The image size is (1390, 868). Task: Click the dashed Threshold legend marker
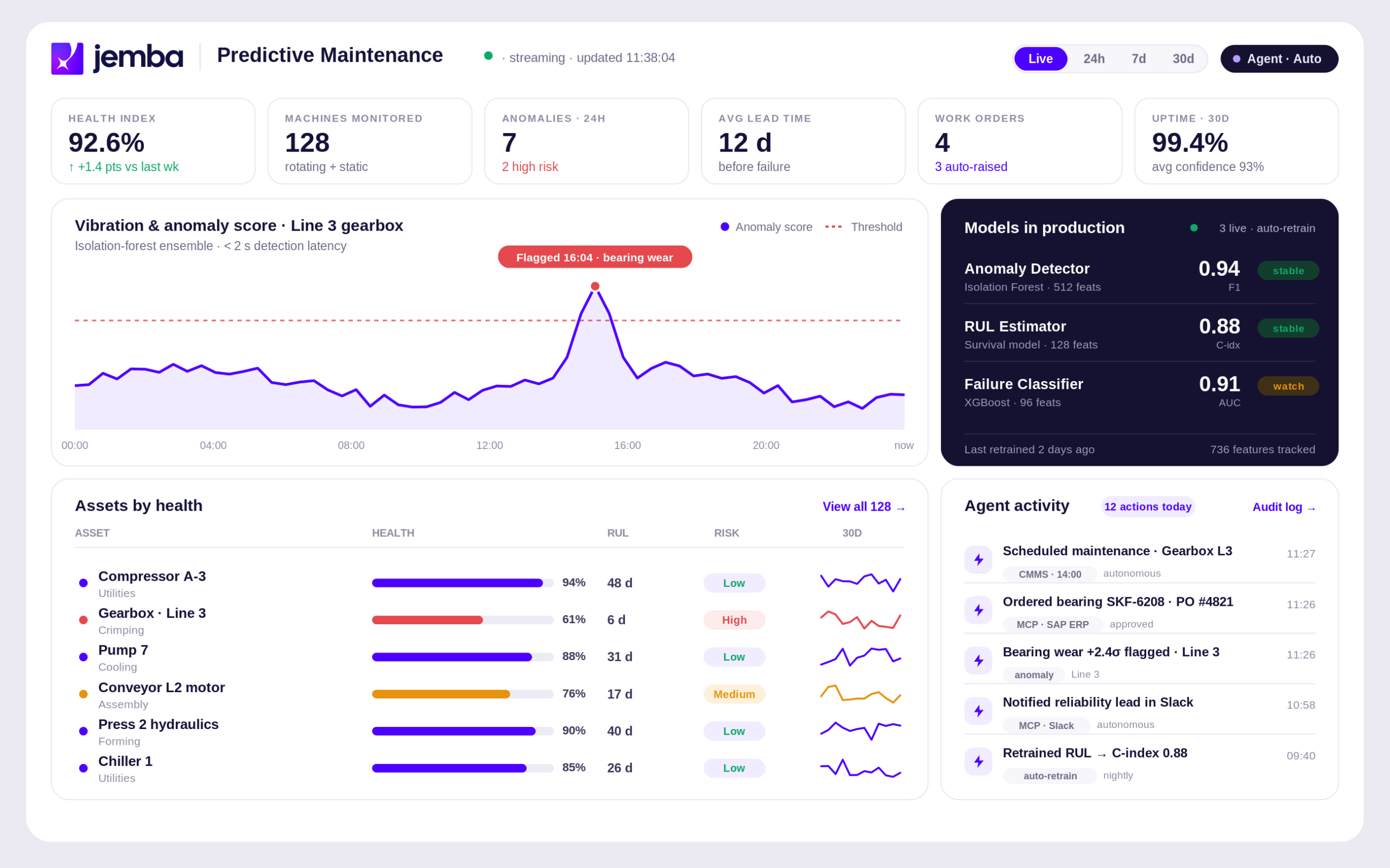[x=833, y=227]
